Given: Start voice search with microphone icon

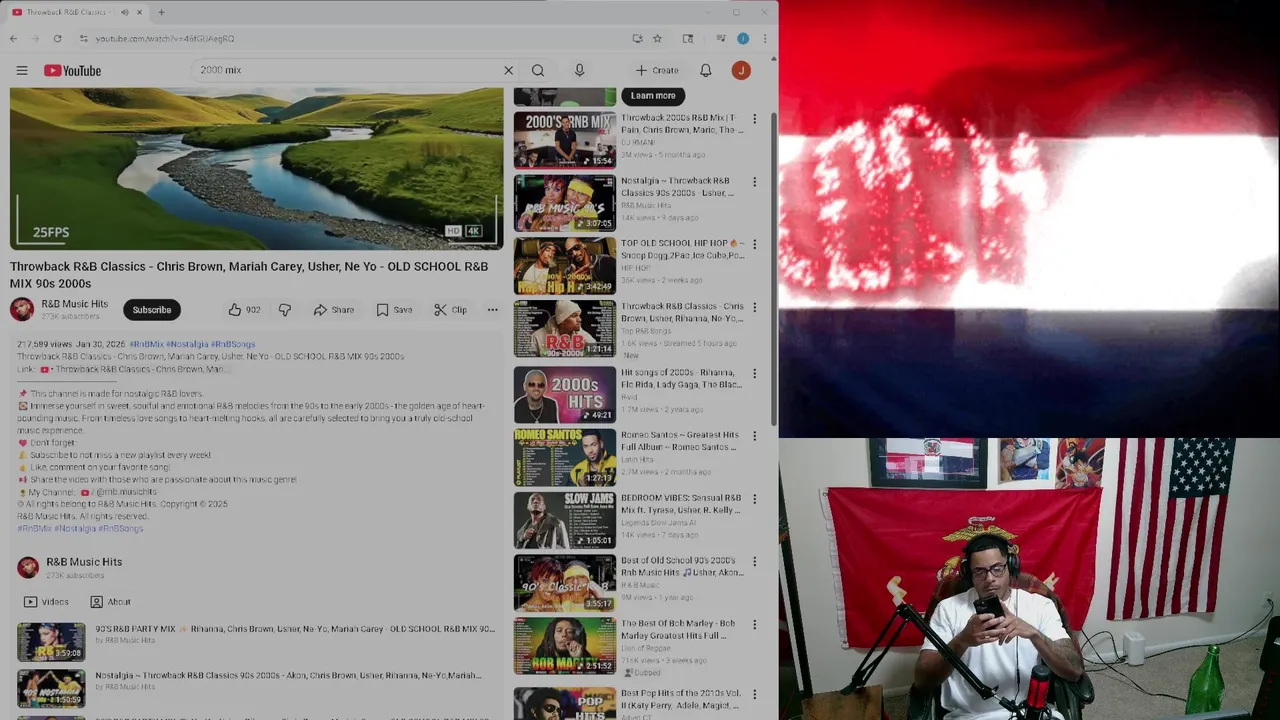Looking at the screenshot, I should pos(579,70).
